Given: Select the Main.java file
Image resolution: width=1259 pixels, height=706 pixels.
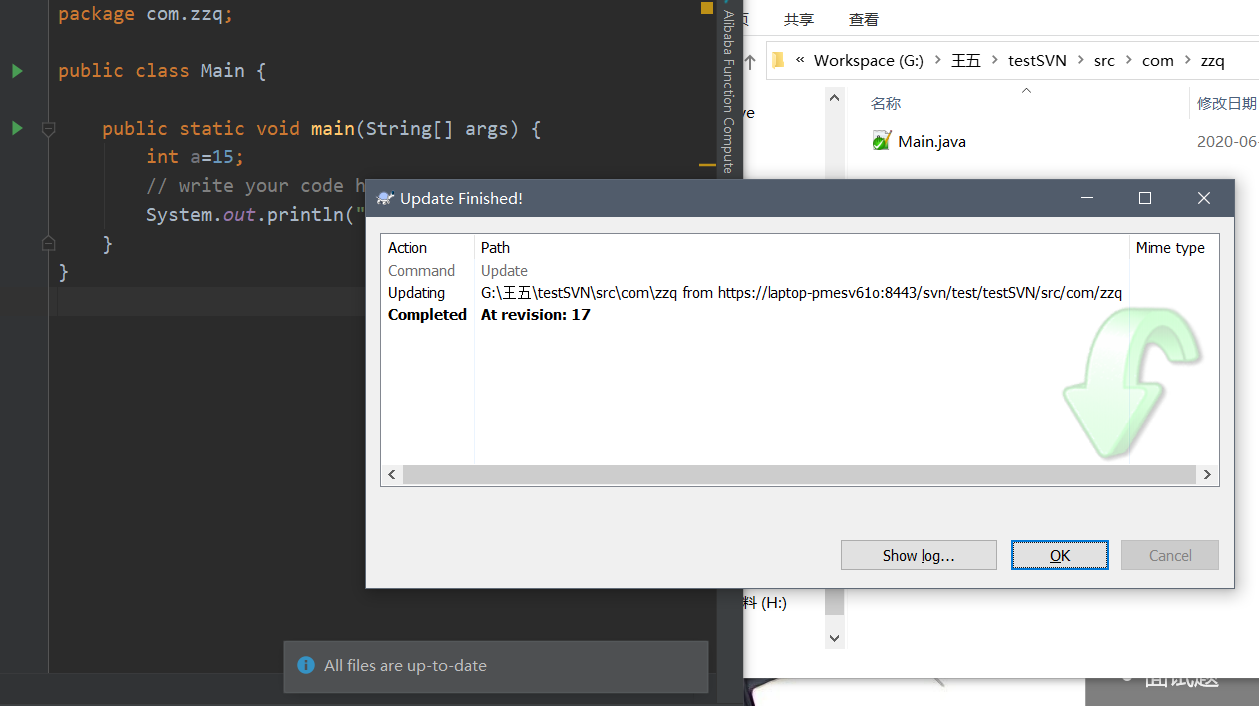Looking at the screenshot, I should [932, 142].
